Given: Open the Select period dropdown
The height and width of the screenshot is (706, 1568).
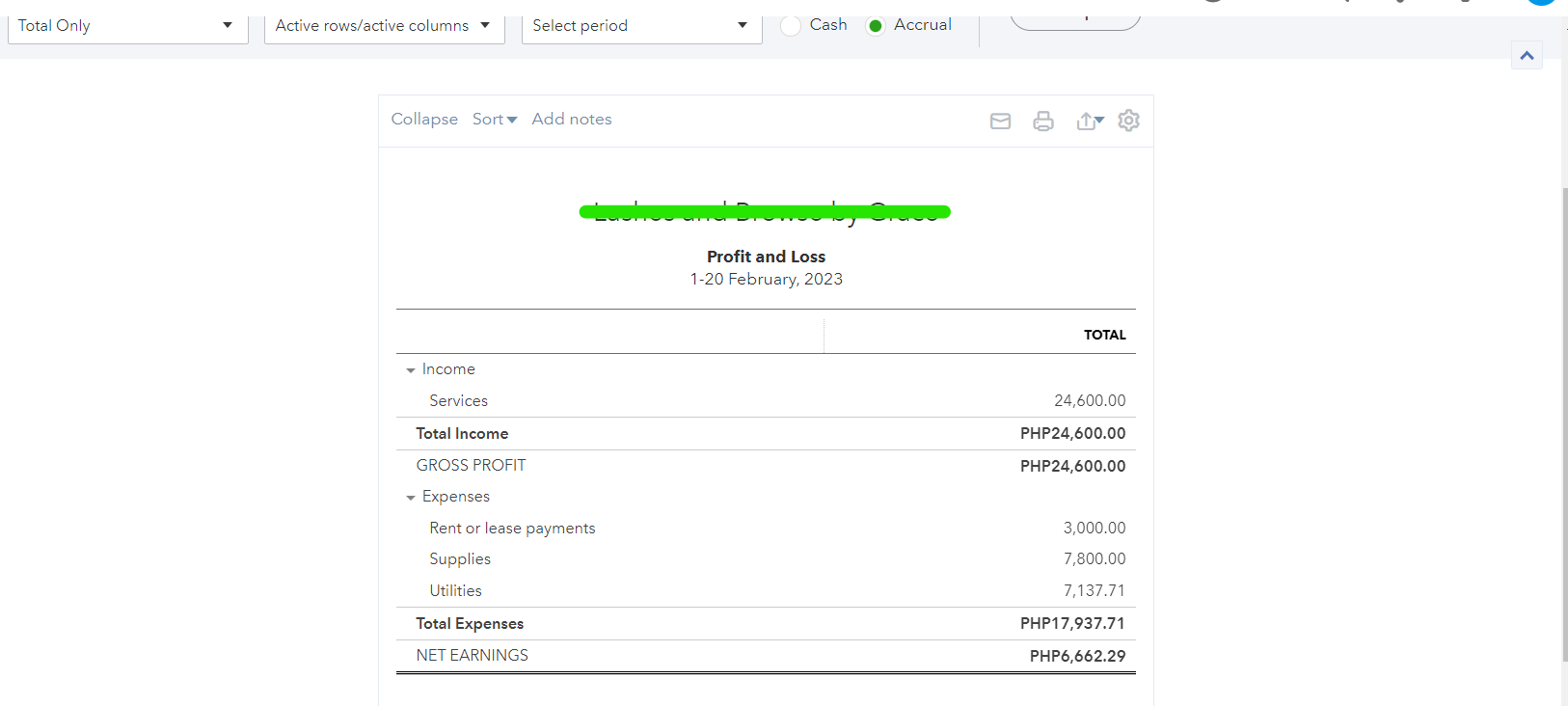Looking at the screenshot, I should pyautogui.click(x=641, y=26).
